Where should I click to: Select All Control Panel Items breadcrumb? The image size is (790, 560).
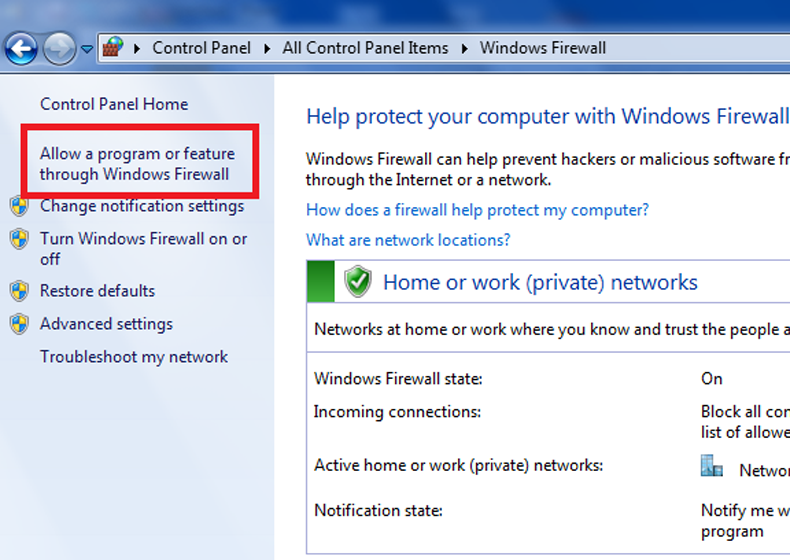pos(365,48)
